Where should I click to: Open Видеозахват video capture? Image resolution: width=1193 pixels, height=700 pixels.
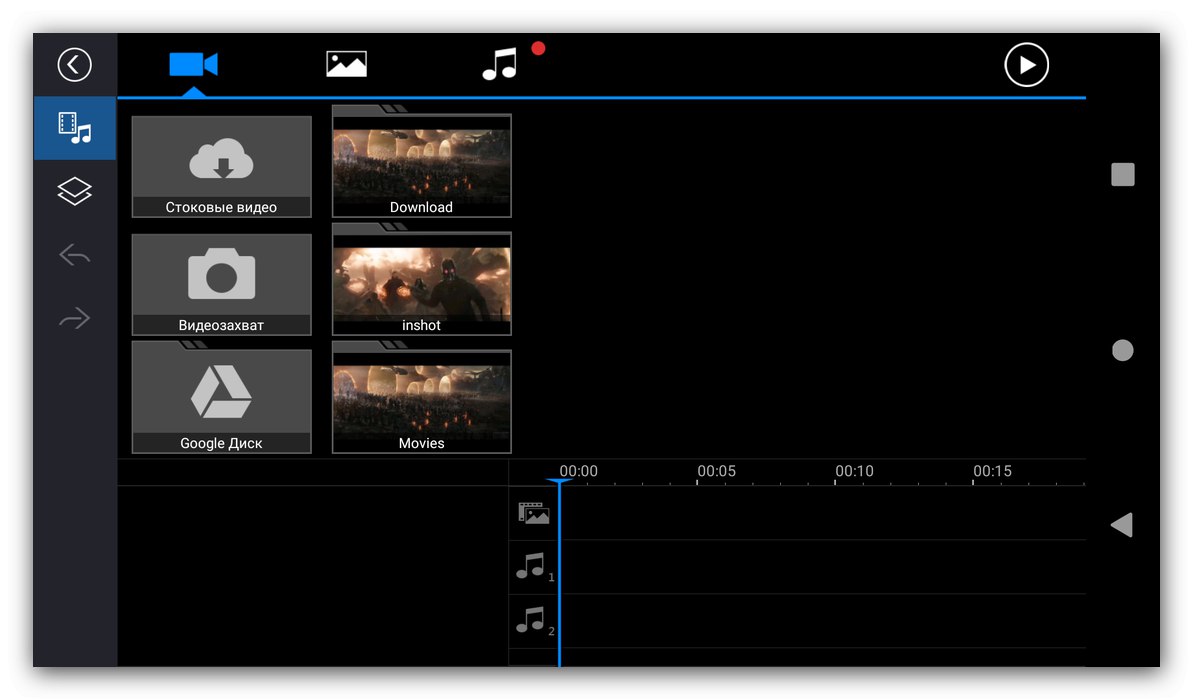pyautogui.click(x=221, y=285)
